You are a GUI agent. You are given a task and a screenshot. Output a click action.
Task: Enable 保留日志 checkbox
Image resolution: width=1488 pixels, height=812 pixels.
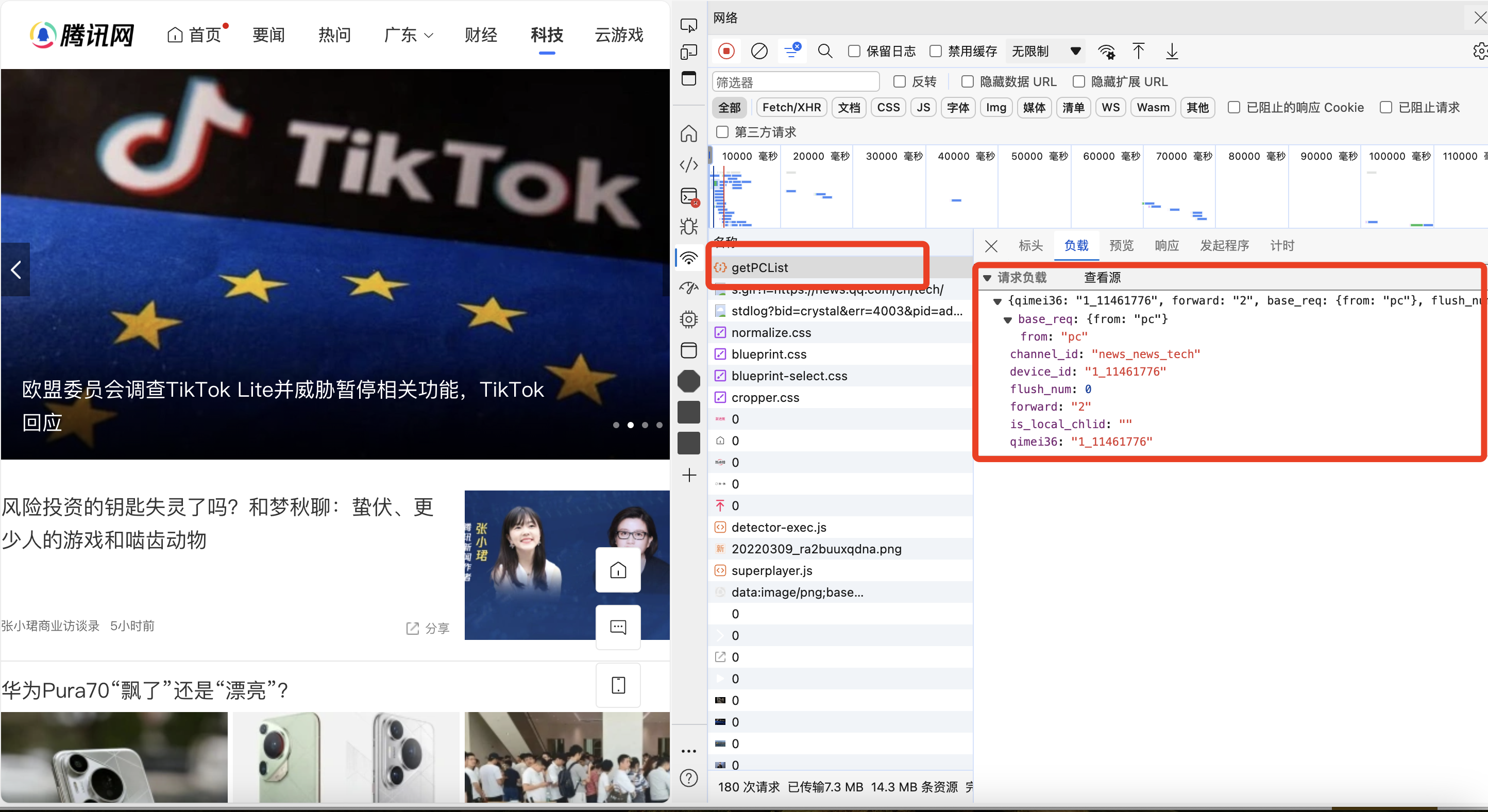(854, 52)
